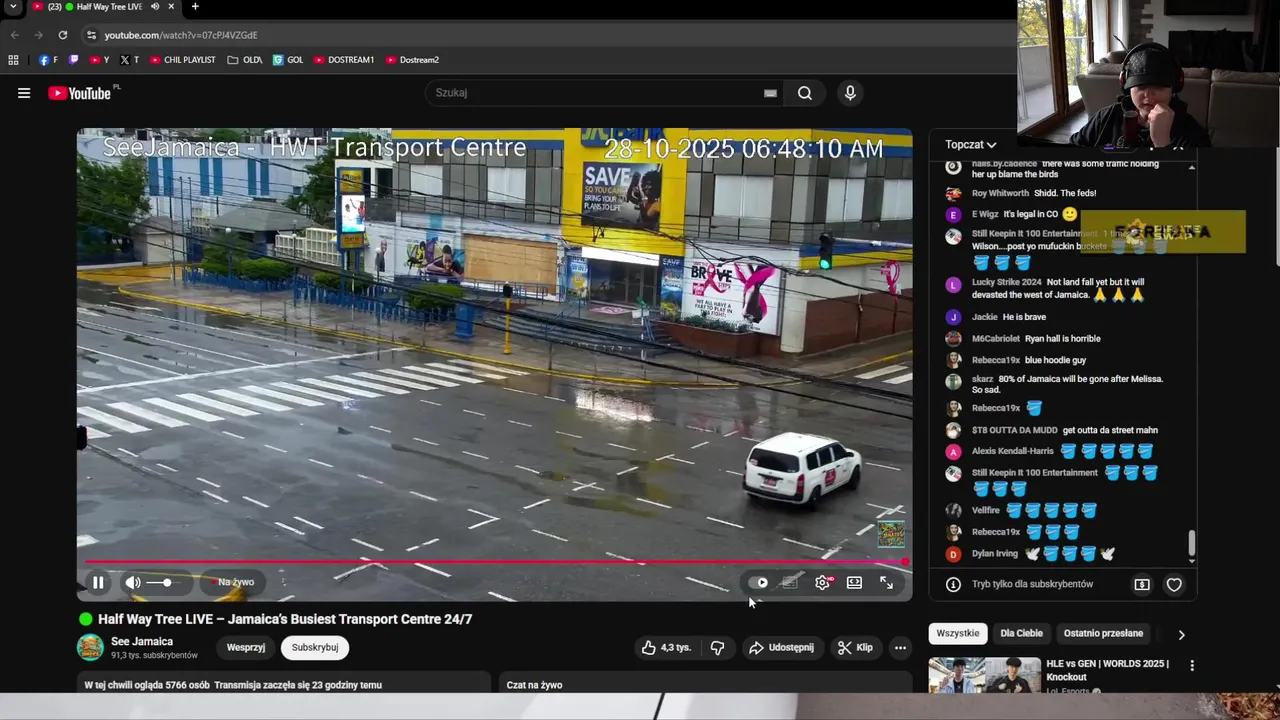Screen dimensions: 1280x720
Task: Click the Wesprzyj button
Action: 246,647
